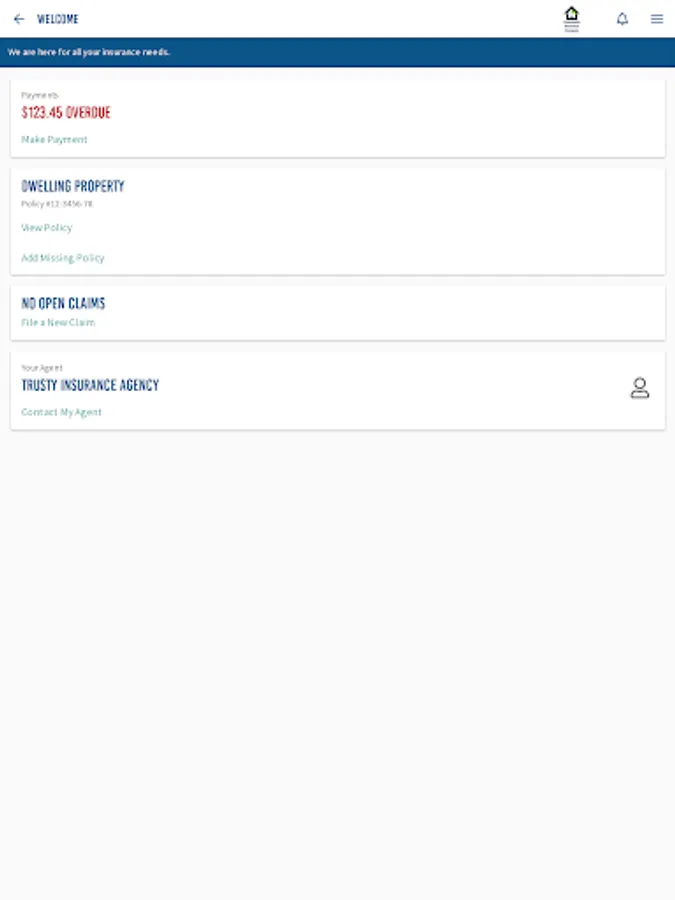Image resolution: width=675 pixels, height=900 pixels.
Task: Click the policy number text
Action: (57, 204)
